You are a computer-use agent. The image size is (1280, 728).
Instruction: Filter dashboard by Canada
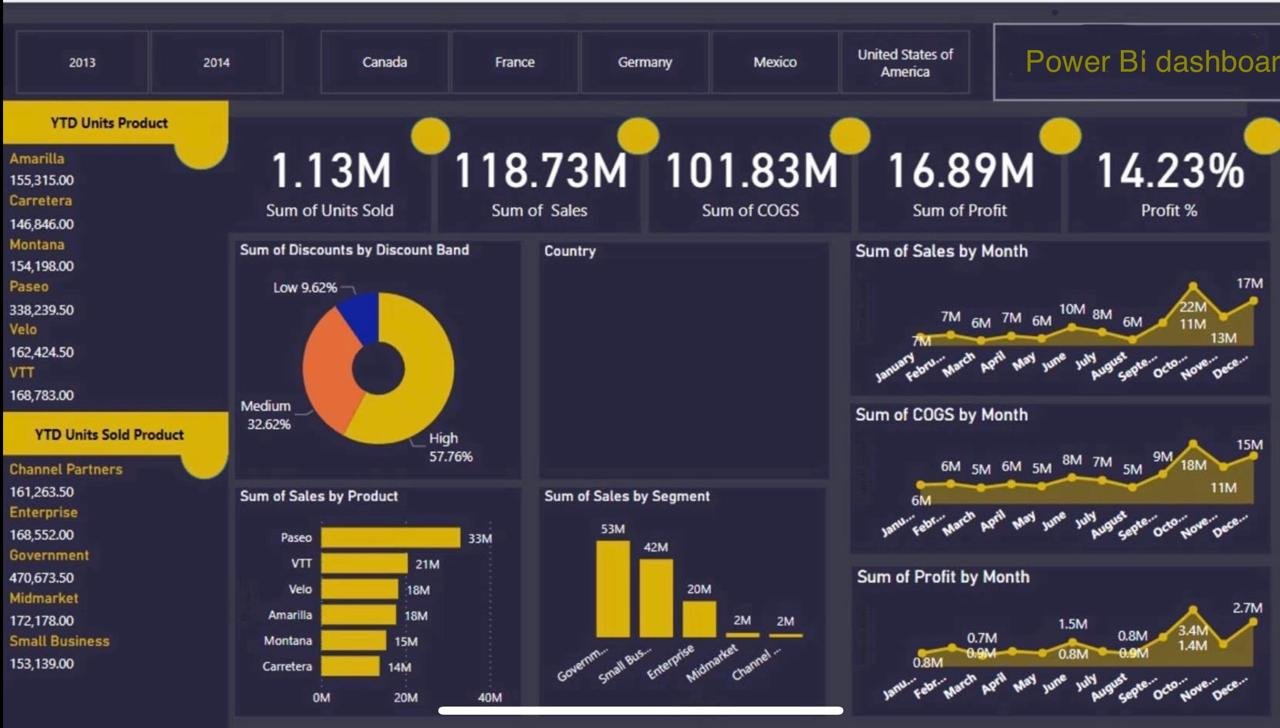(x=384, y=62)
